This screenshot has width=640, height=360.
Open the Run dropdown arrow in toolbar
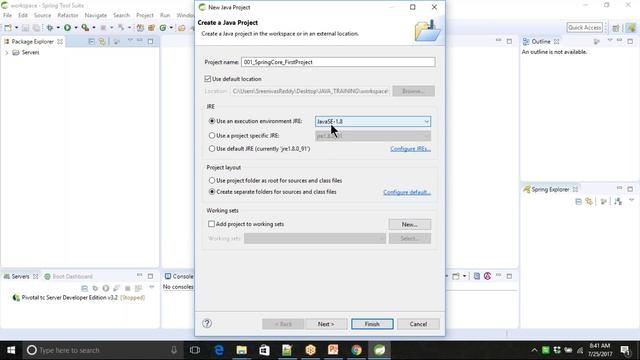(76, 28)
